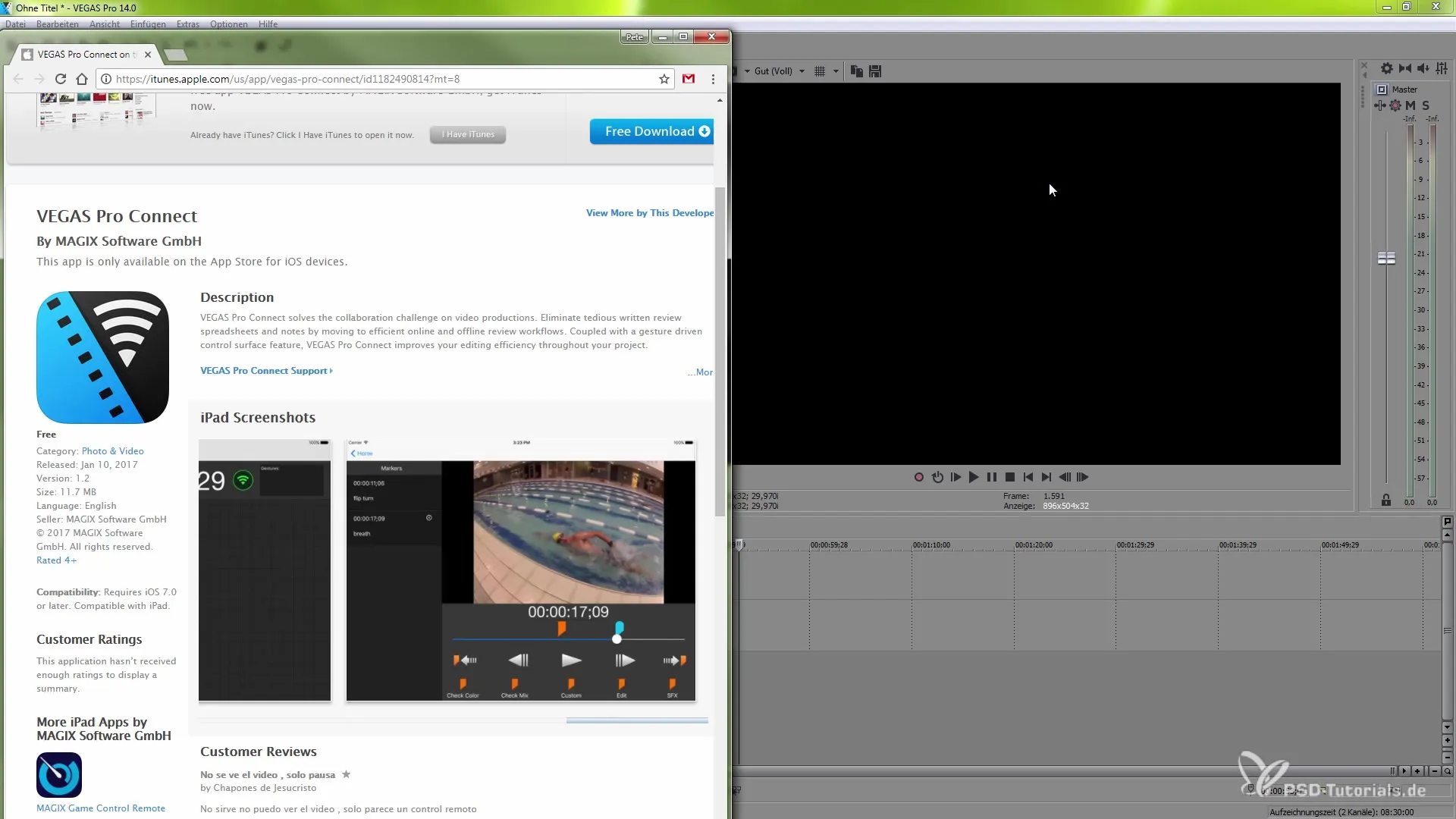Screen dimensions: 1456x819
Task: Open the Optionen menu
Action: pos(229,24)
